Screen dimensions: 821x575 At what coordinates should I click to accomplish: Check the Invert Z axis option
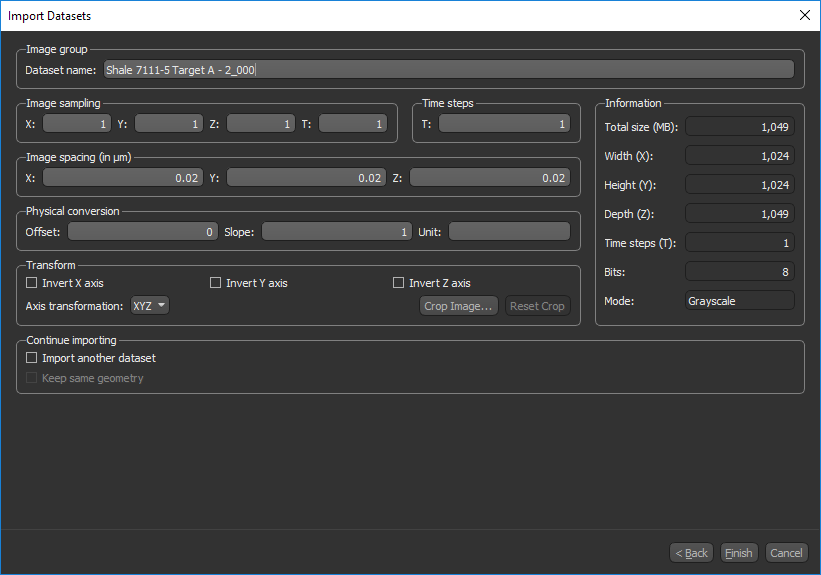coord(400,283)
